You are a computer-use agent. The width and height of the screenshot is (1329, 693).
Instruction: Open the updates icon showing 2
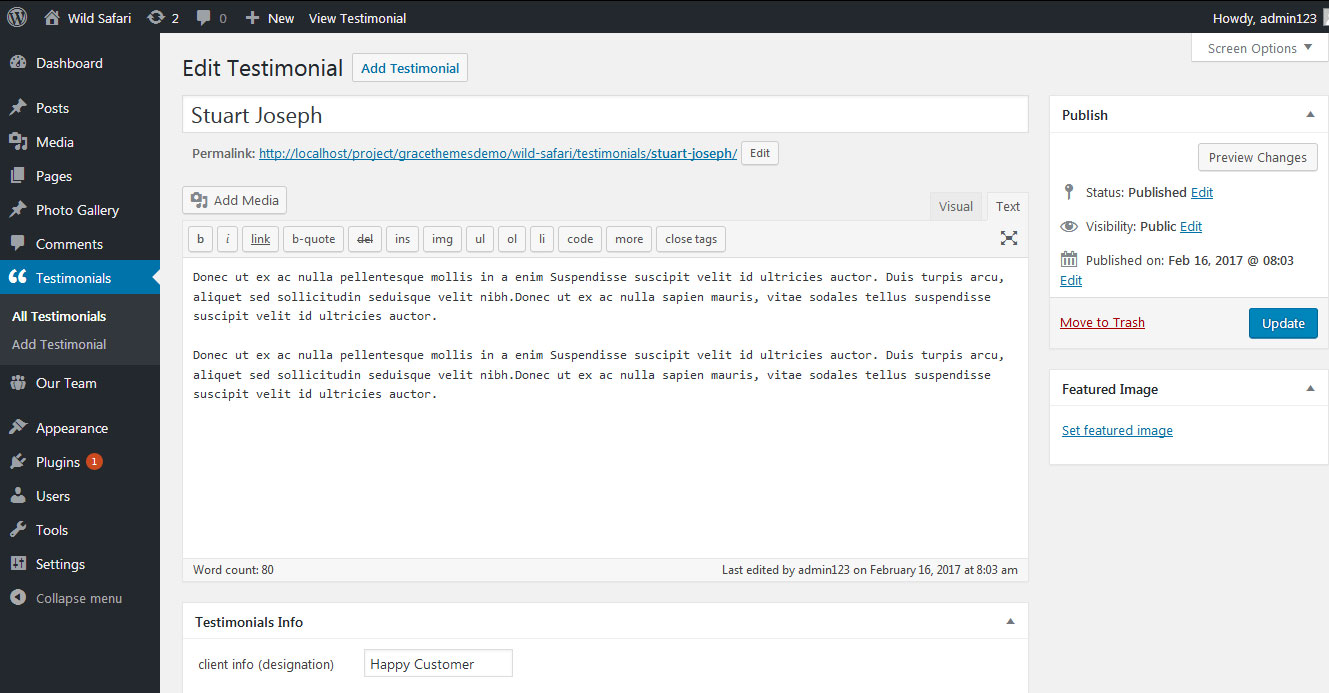pyautogui.click(x=155, y=17)
